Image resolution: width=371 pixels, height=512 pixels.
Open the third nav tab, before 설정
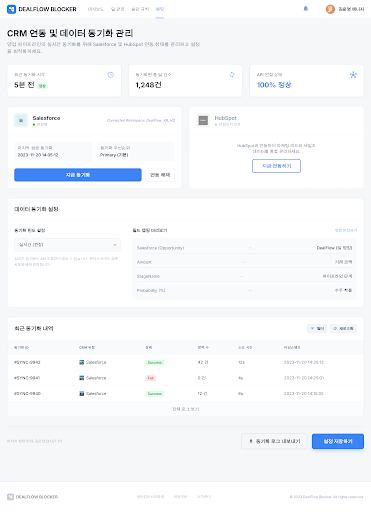(x=140, y=9)
